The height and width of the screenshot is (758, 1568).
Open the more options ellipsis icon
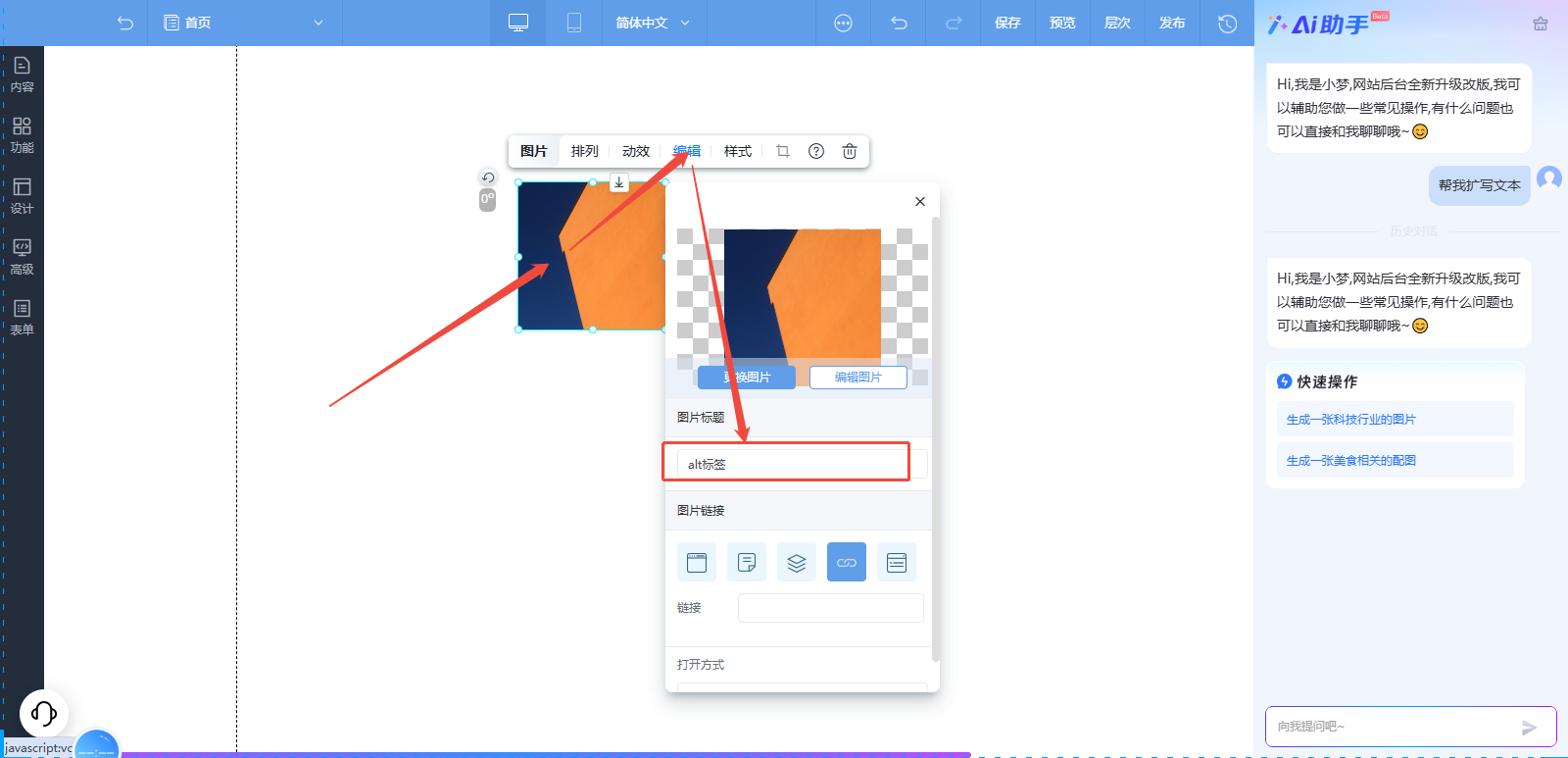pyautogui.click(x=843, y=23)
